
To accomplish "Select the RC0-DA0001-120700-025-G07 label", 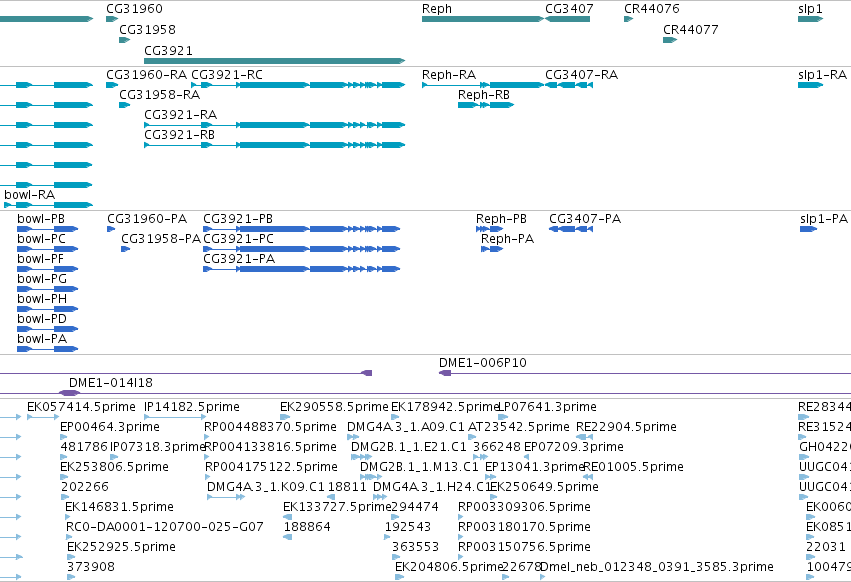I will (164, 527).
